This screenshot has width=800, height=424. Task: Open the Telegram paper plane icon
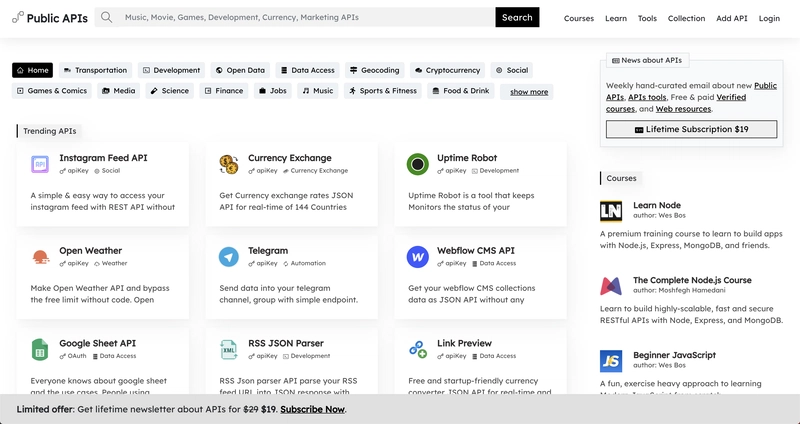[229, 257]
